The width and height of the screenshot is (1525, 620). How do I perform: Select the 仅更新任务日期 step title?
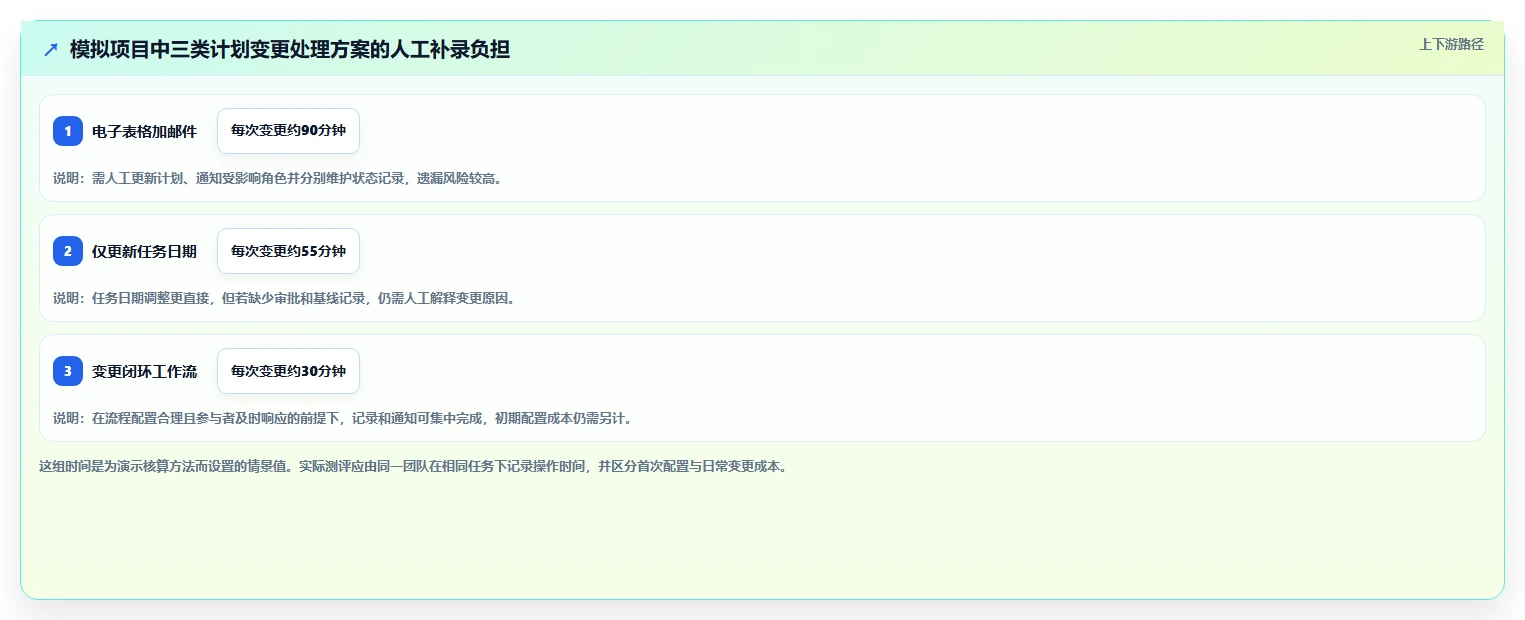click(144, 251)
